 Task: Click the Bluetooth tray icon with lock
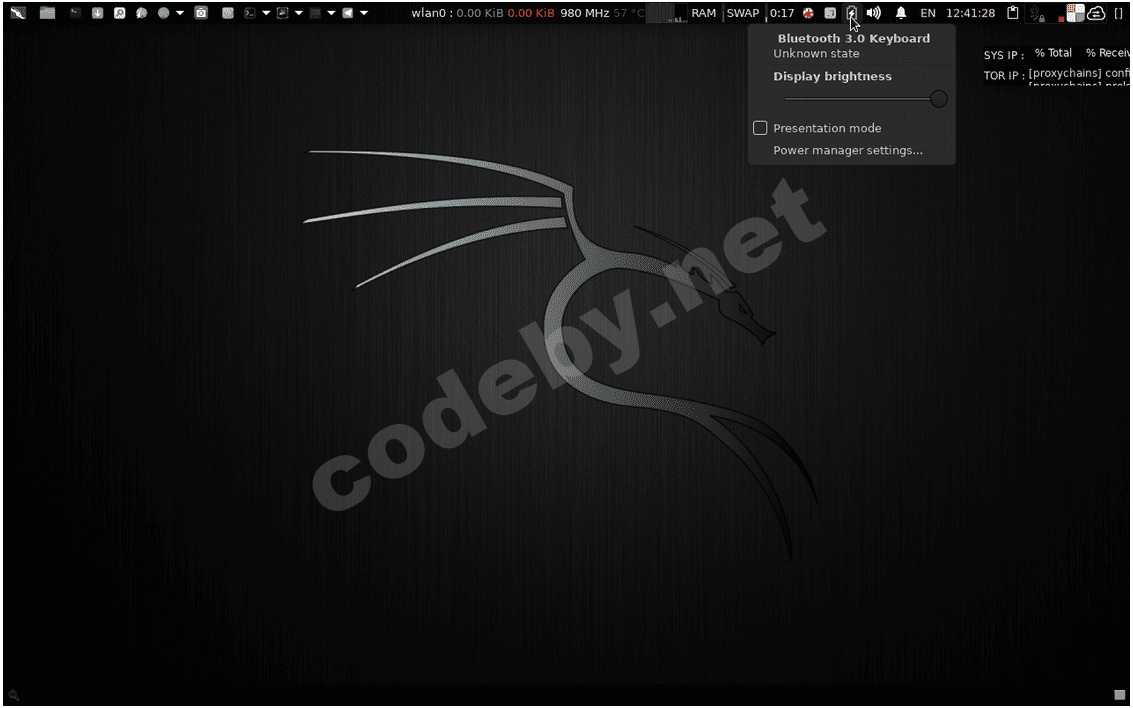click(1037, 13)
